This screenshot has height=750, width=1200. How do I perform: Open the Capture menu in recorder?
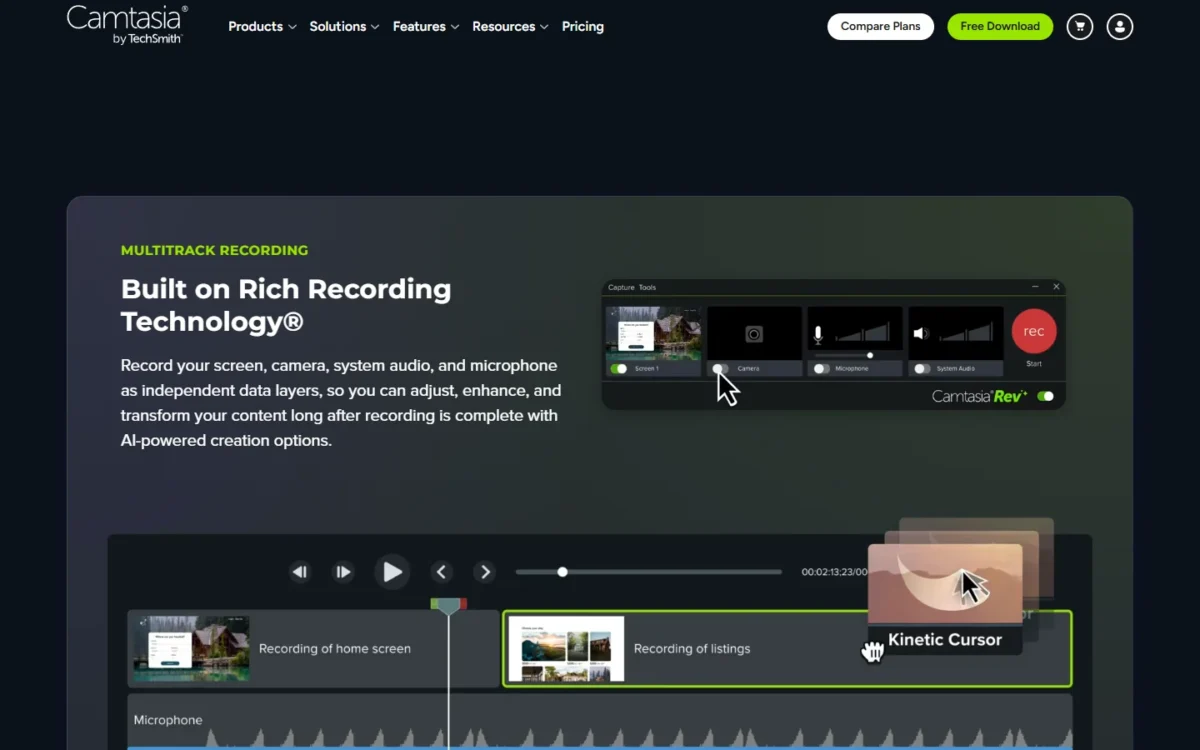coord(621,288)
